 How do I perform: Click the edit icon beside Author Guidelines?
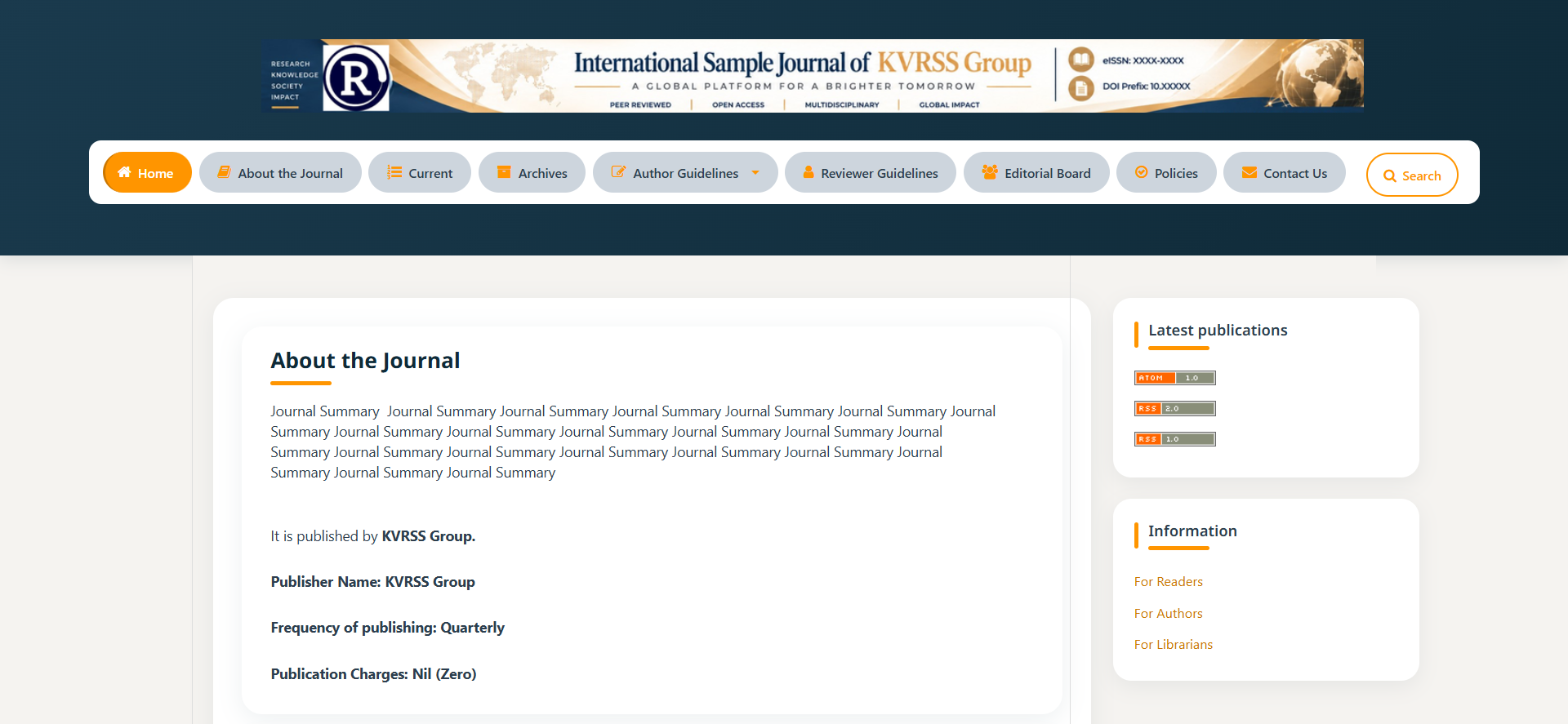[619, 172]
